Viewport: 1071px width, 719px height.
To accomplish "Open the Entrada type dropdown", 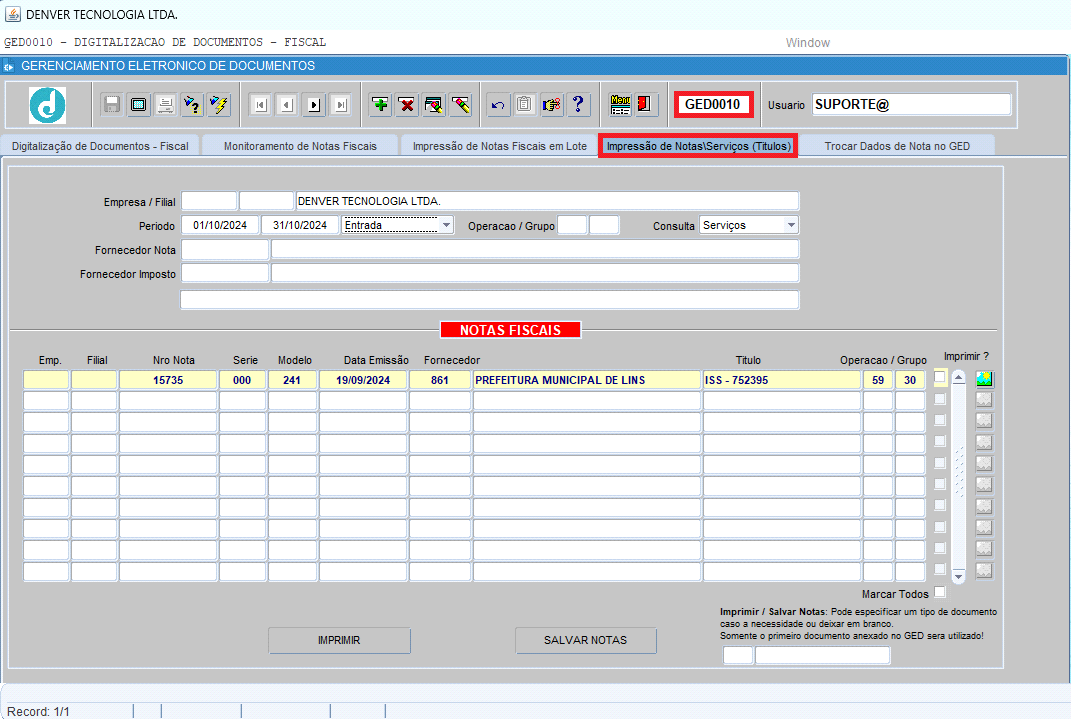I will [446, 225].
